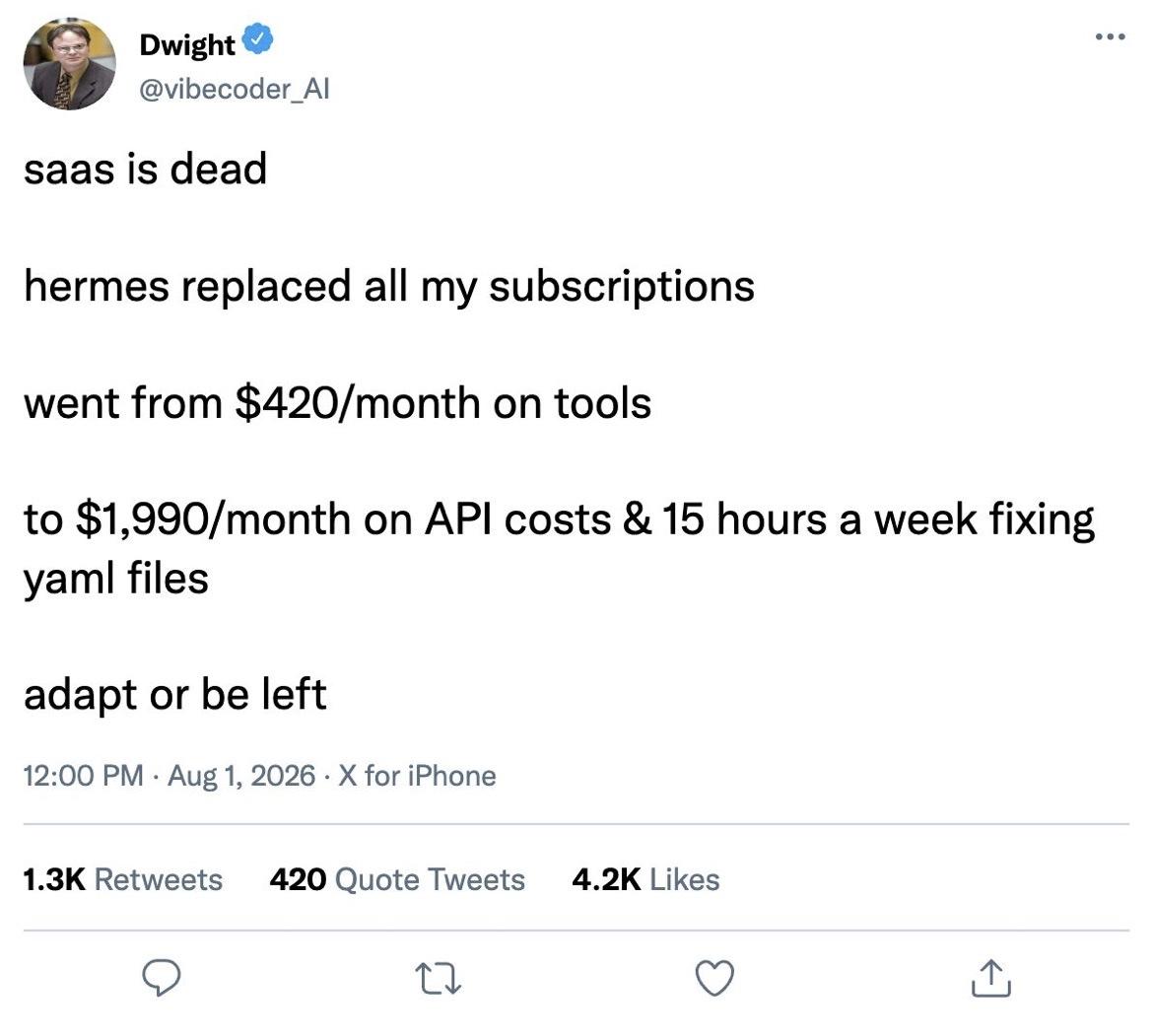Click the retweet arrows icon
Viewport: 1153px width, 1036px height.
(439, 980)
